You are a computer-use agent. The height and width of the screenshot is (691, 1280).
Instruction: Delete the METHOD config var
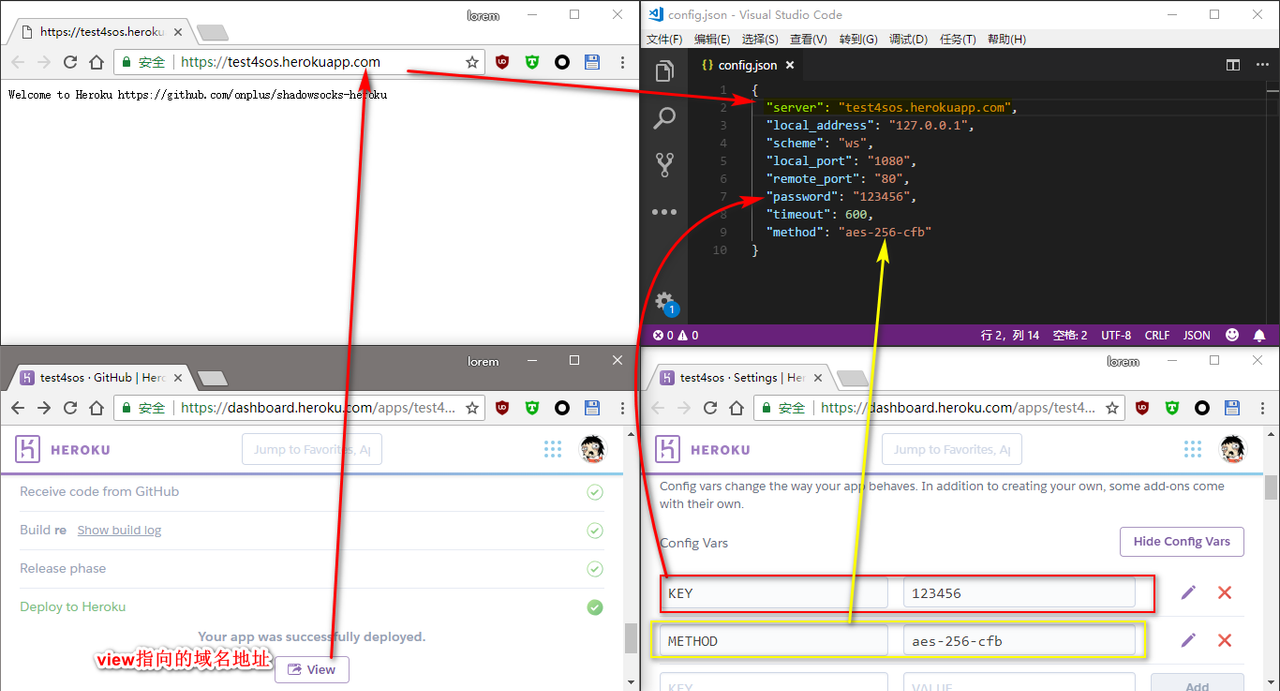point(1224,641)
